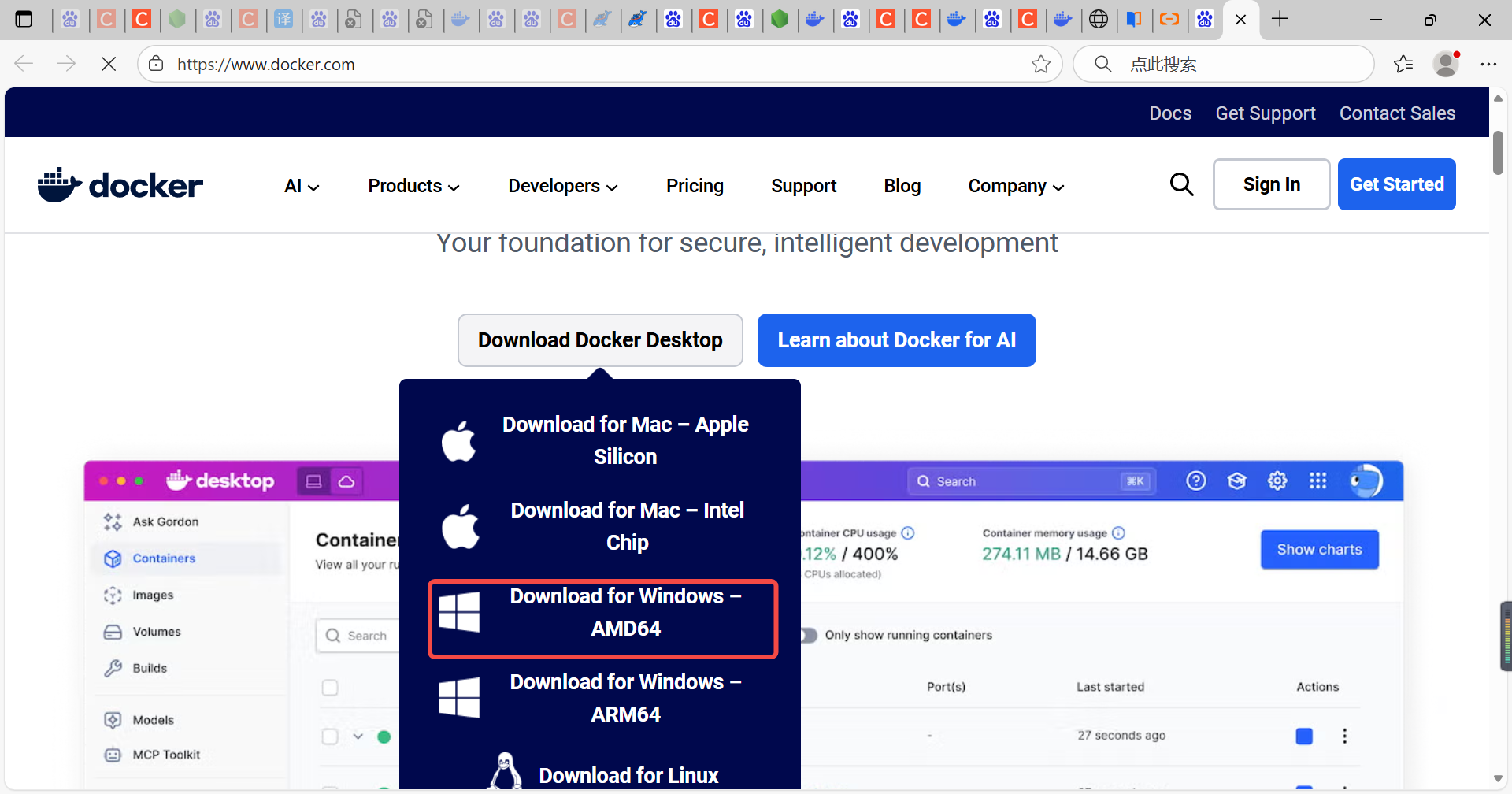Screen dimensions: 1512x794
Task: Click the Sign In button
Action: pos(1271,184)
